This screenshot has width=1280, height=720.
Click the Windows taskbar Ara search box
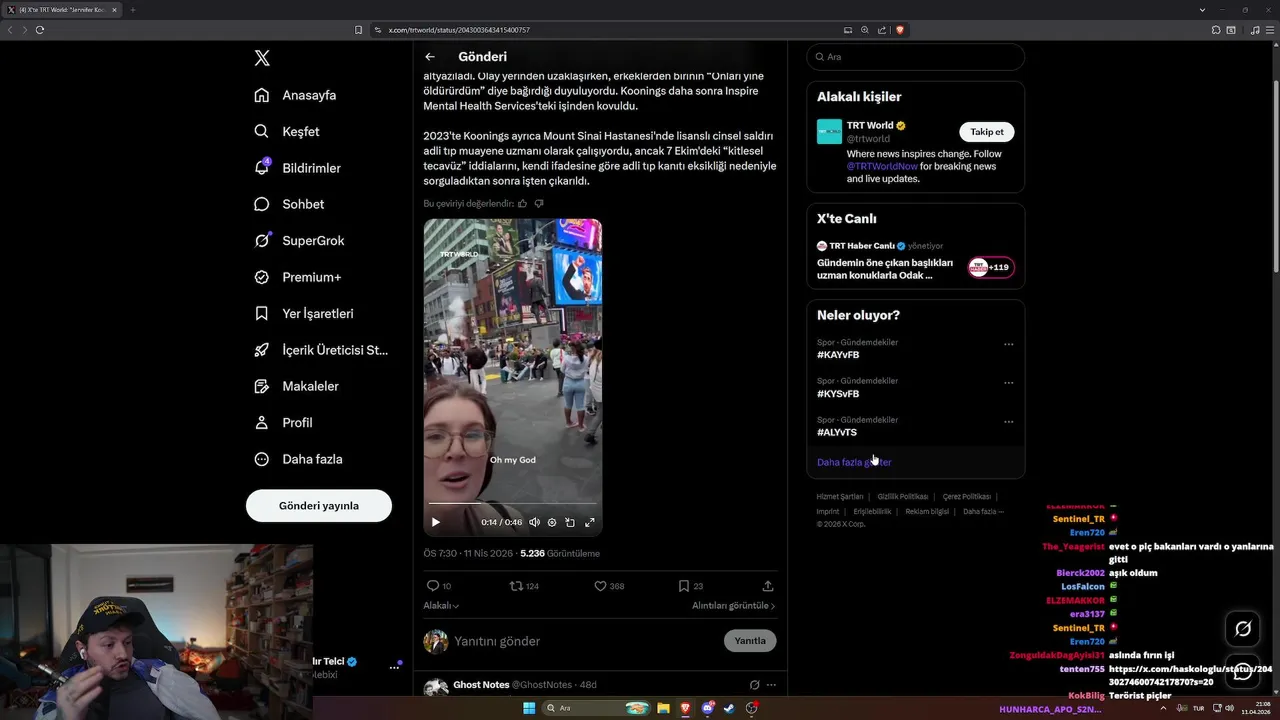click(x=597, y=708)
